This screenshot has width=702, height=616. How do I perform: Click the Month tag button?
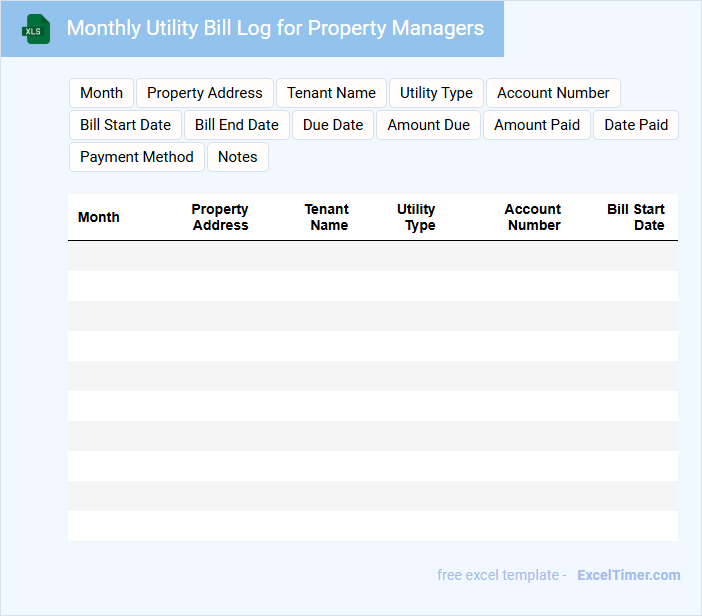[x=101, y=93]
